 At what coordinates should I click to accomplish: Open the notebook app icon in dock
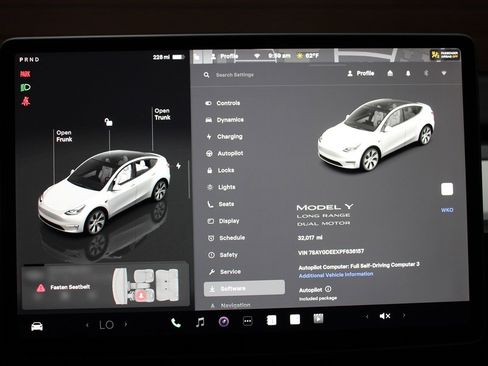271,320
